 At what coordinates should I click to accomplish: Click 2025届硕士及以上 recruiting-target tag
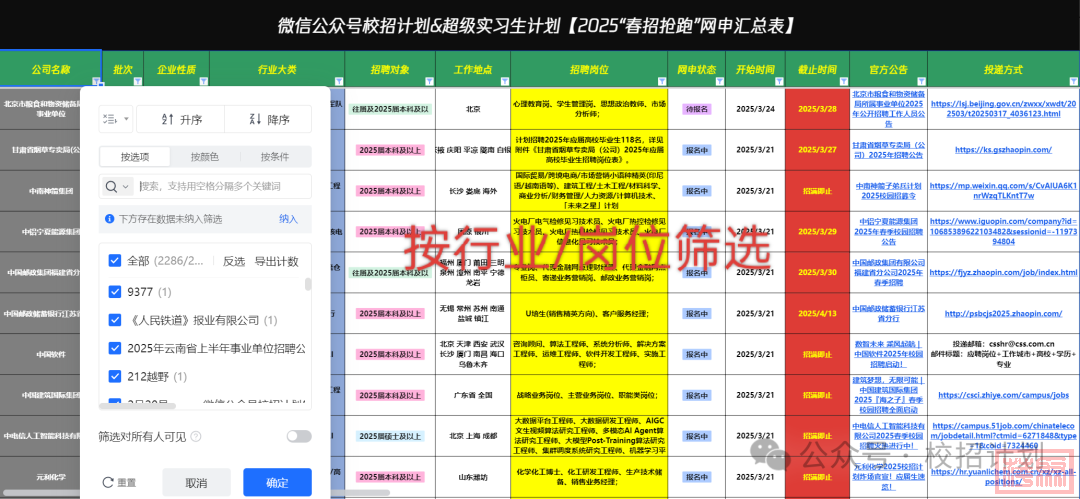(x=389, y=436)
